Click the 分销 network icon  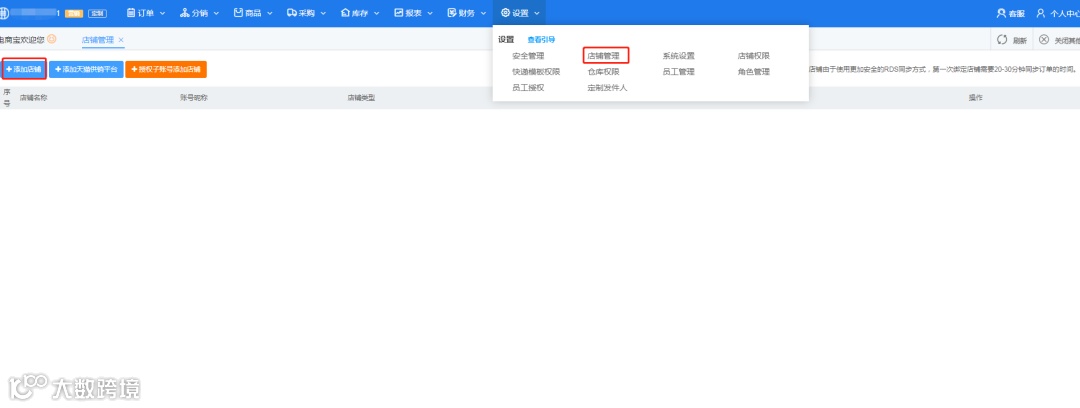click(x=184, y=13)
